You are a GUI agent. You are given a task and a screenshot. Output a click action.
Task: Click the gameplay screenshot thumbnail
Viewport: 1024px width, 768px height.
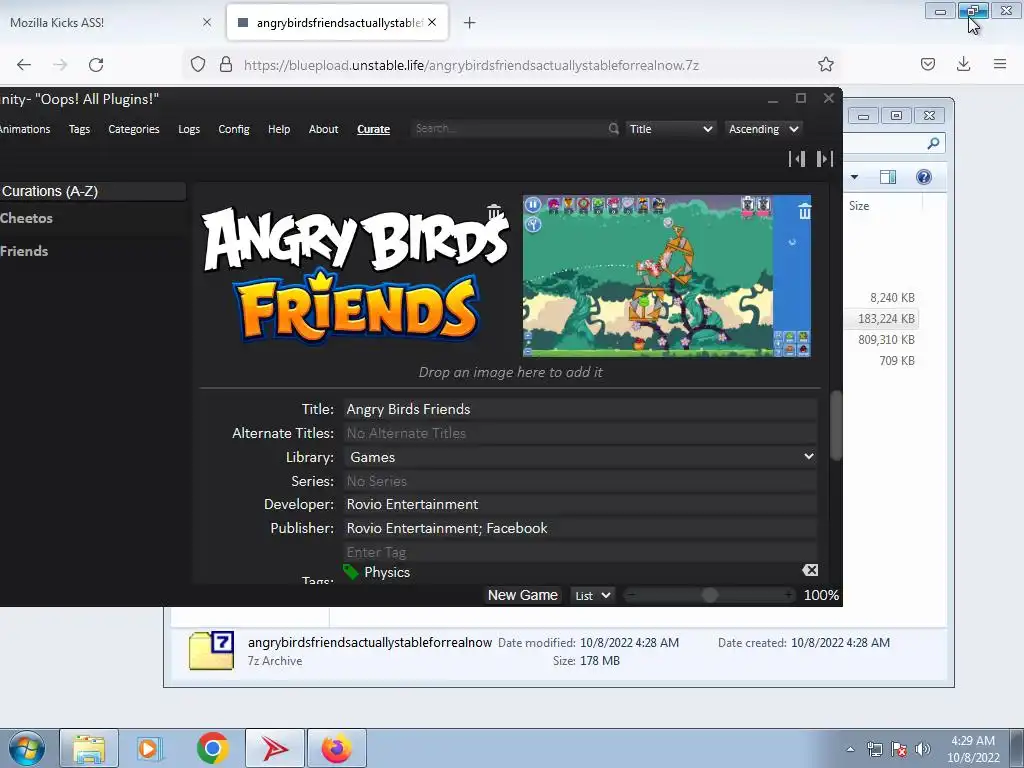[667, 276]
